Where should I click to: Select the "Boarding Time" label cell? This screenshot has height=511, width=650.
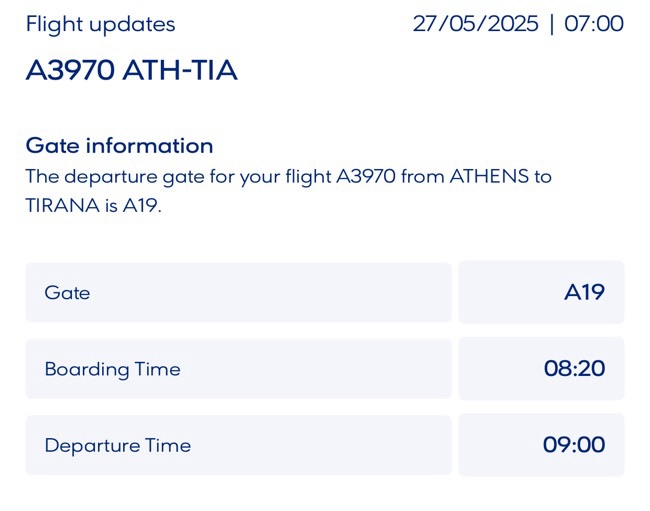click(238, 369)
